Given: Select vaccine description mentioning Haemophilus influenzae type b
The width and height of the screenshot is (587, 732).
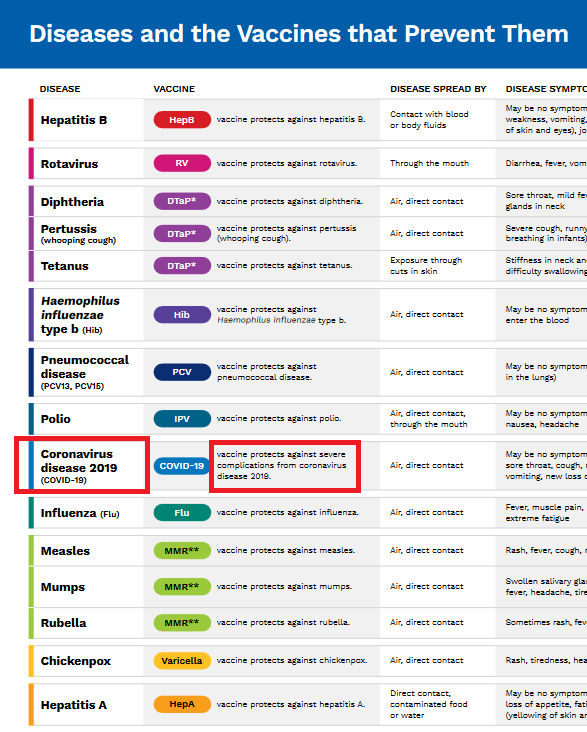Looking at the screenshot, I should [x=281, y=315].
